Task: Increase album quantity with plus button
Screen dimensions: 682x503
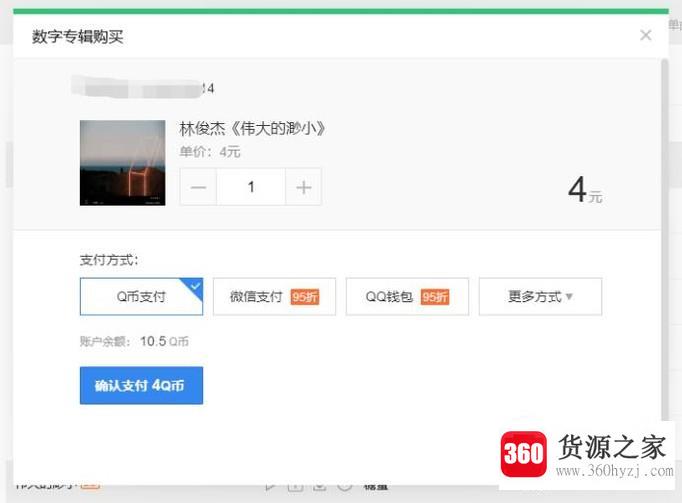Action: 304,187
